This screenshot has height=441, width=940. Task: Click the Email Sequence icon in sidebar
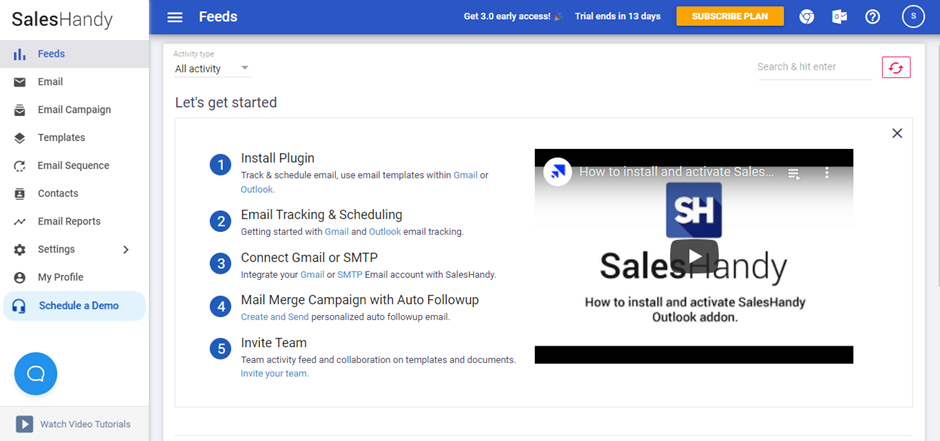pos(20,166)
